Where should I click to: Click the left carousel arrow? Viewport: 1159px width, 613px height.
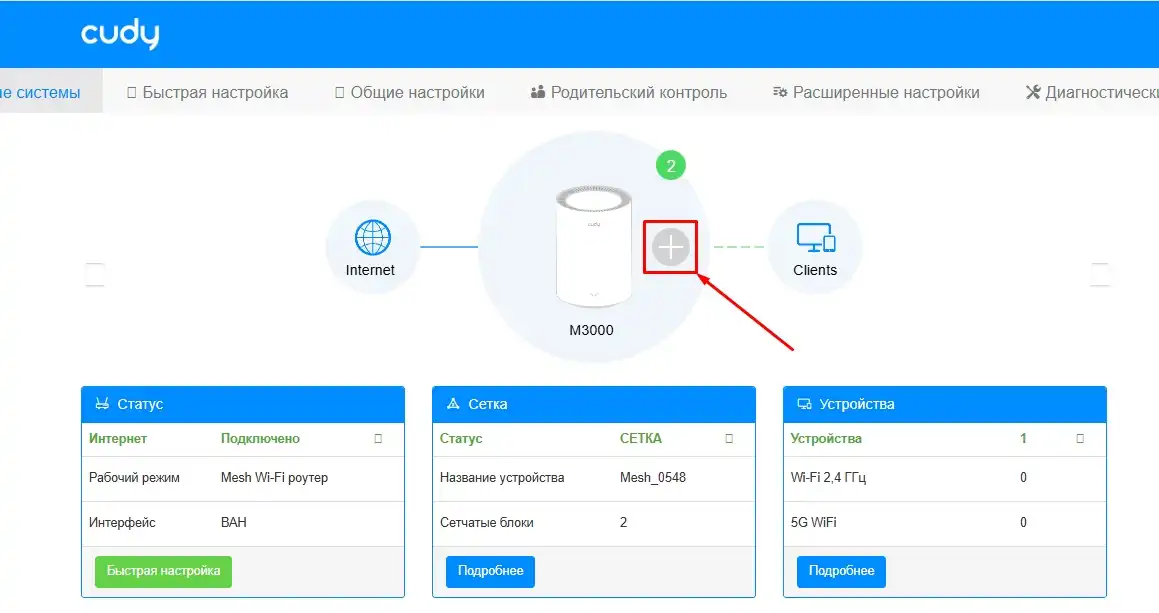pos(95,274)
